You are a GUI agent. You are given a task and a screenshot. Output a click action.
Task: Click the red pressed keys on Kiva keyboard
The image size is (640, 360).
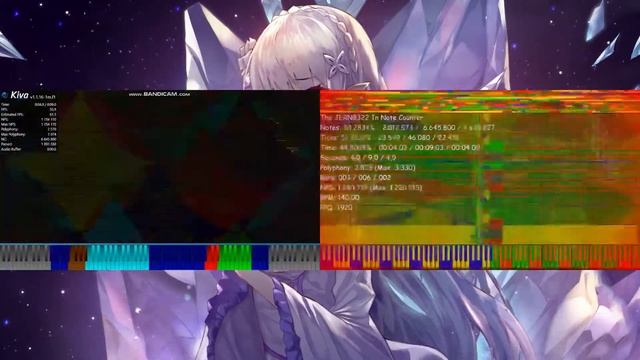[212, 257]
